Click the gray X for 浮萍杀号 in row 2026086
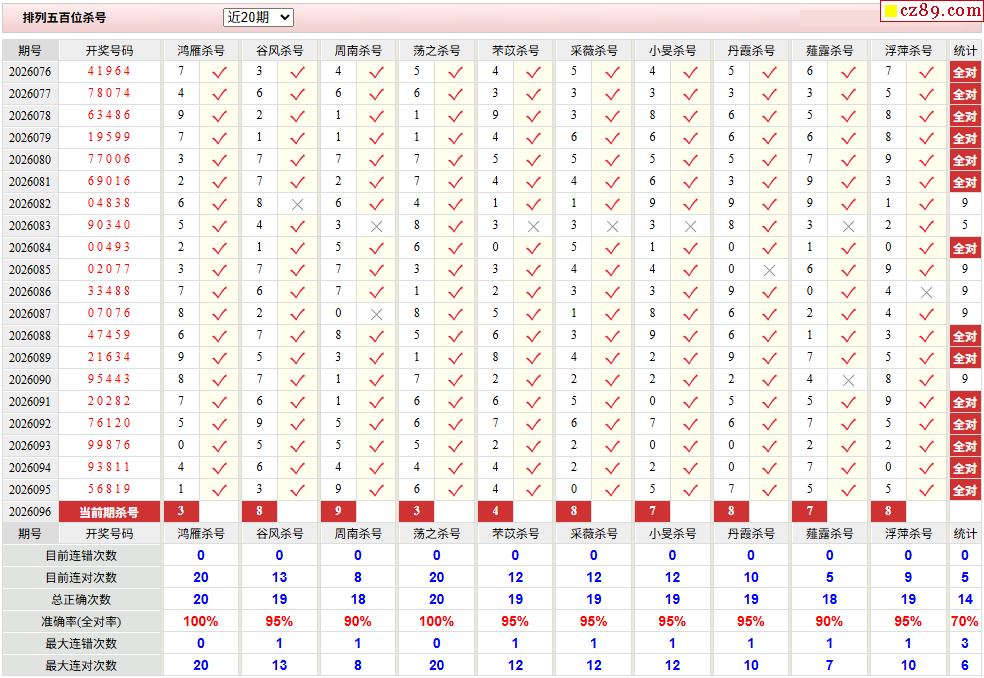The width and height of the screenshot is (984, 678). tap(926, 292)
